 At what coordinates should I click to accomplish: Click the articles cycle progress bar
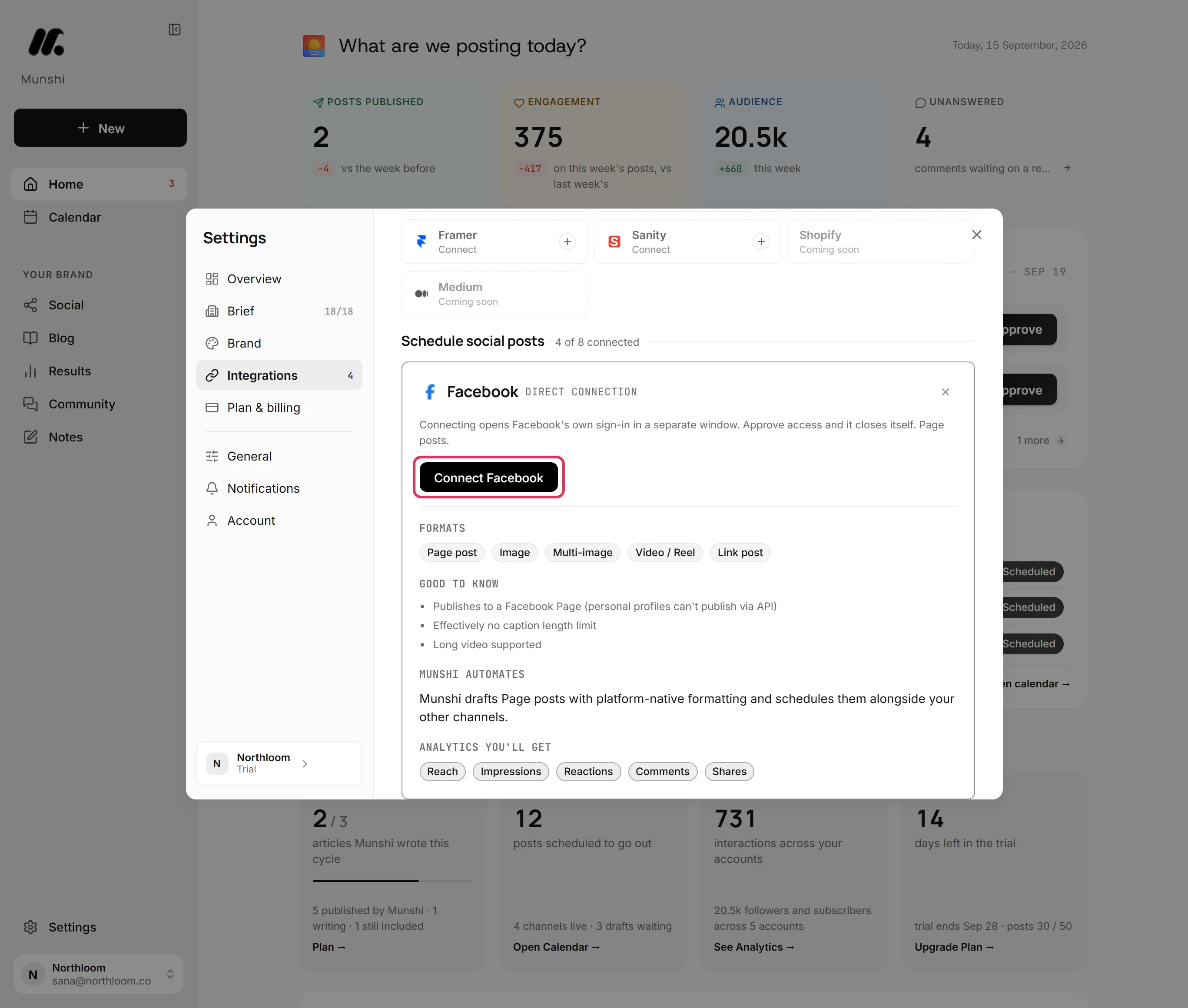(392, 881)
